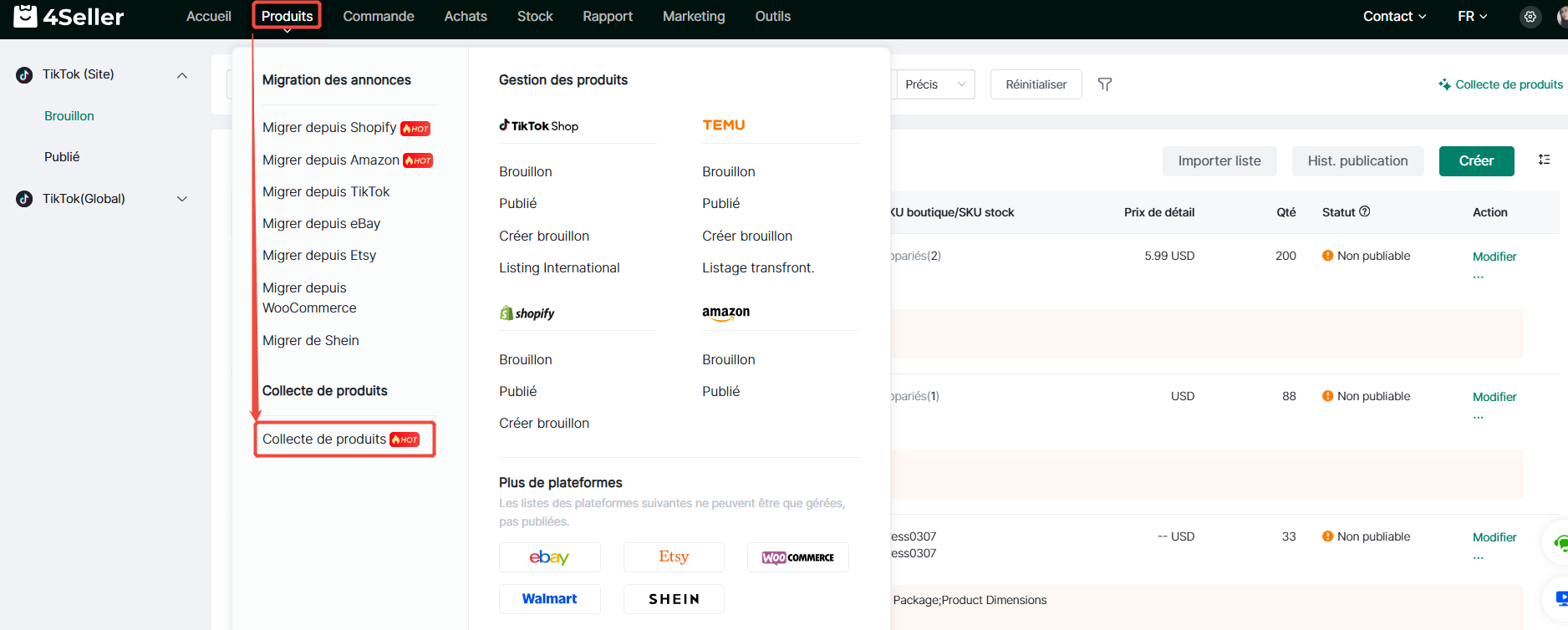Select the Etsy platform tile
Screen dimensions: 1568x630
point(674,557)
